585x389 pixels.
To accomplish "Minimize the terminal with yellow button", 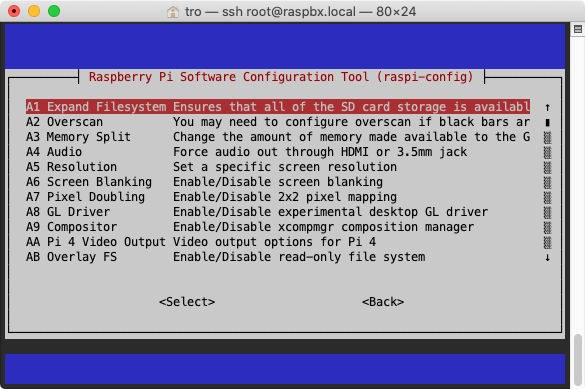I will [x=34, y=11].
